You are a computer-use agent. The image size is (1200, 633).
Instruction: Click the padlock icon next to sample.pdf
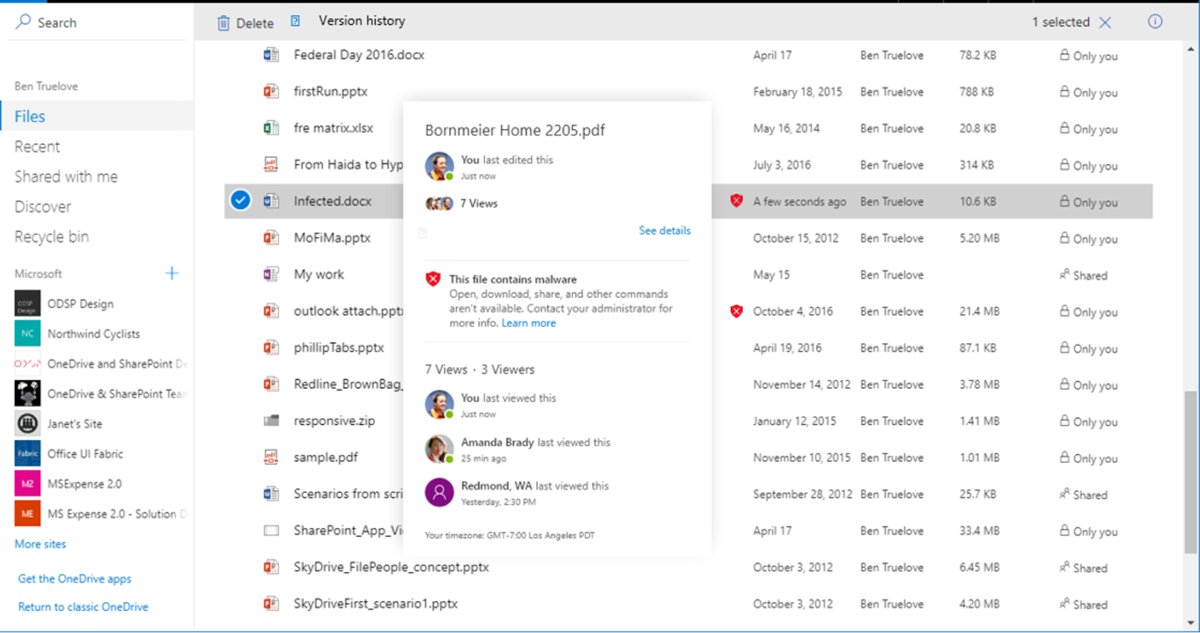tap(1064, 457)
